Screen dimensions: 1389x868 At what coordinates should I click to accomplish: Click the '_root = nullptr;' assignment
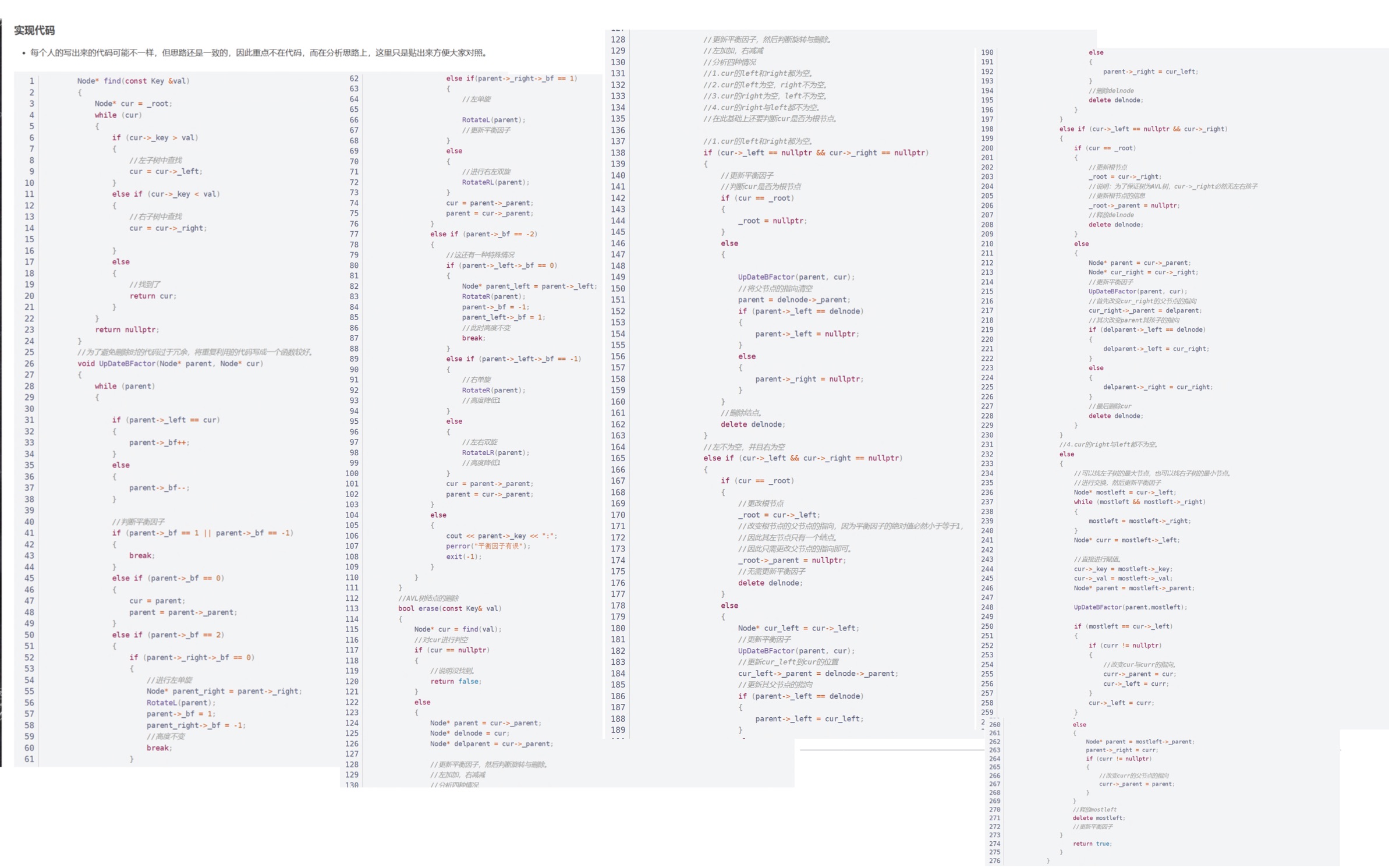click(x=772, y=221)
